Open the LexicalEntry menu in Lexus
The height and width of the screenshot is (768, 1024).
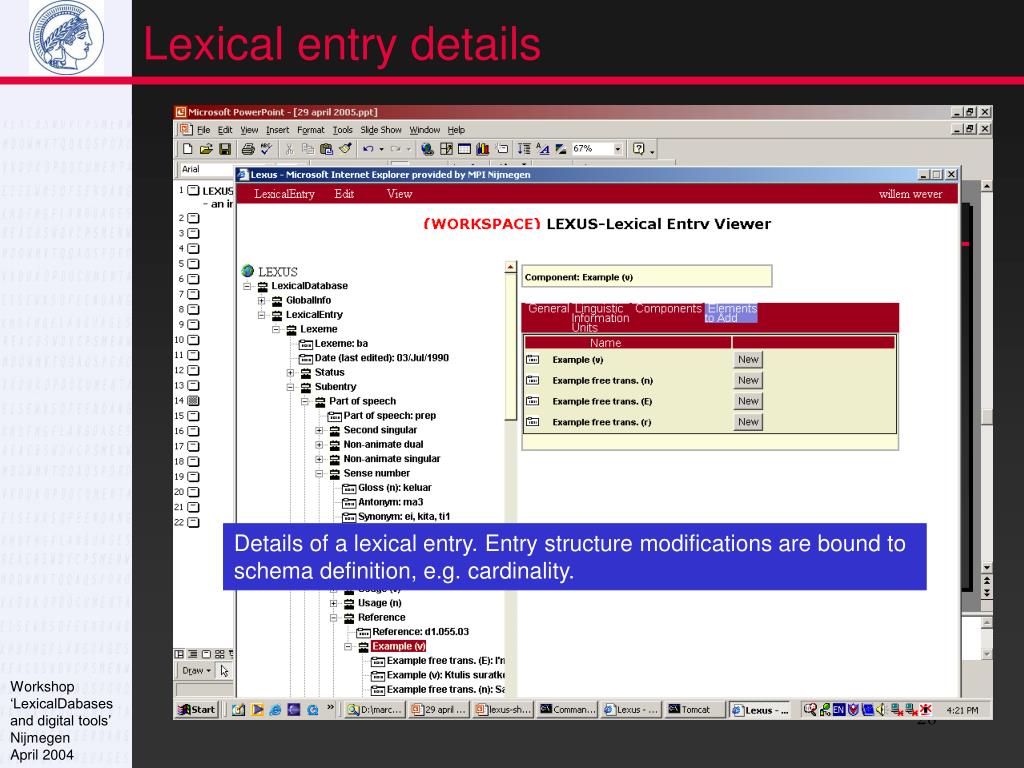[x=284, y=194]
